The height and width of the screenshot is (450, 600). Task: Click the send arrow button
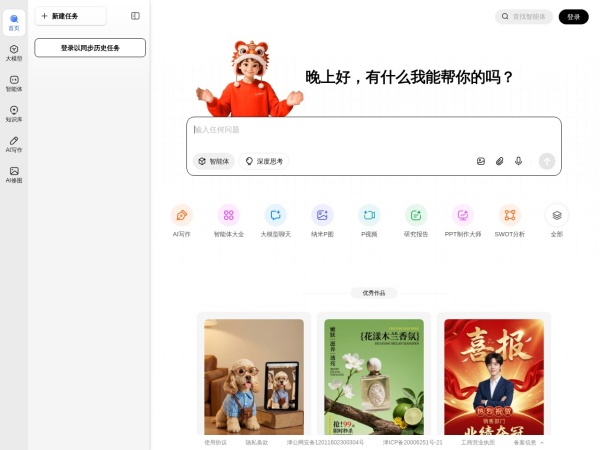click(x=547, y=161)
